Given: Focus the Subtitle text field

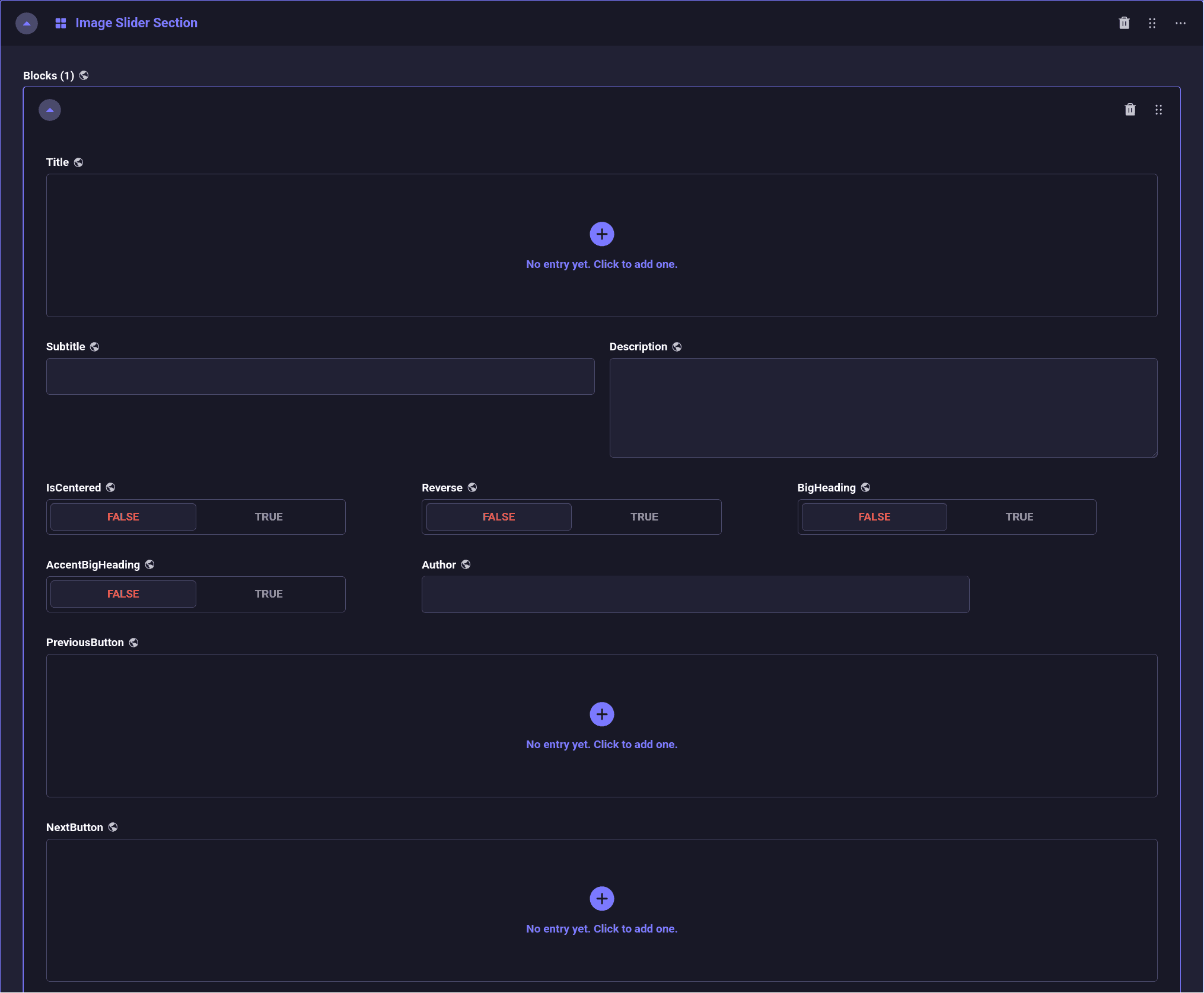Looking at the screenshot, I should (x=320, y=376).
